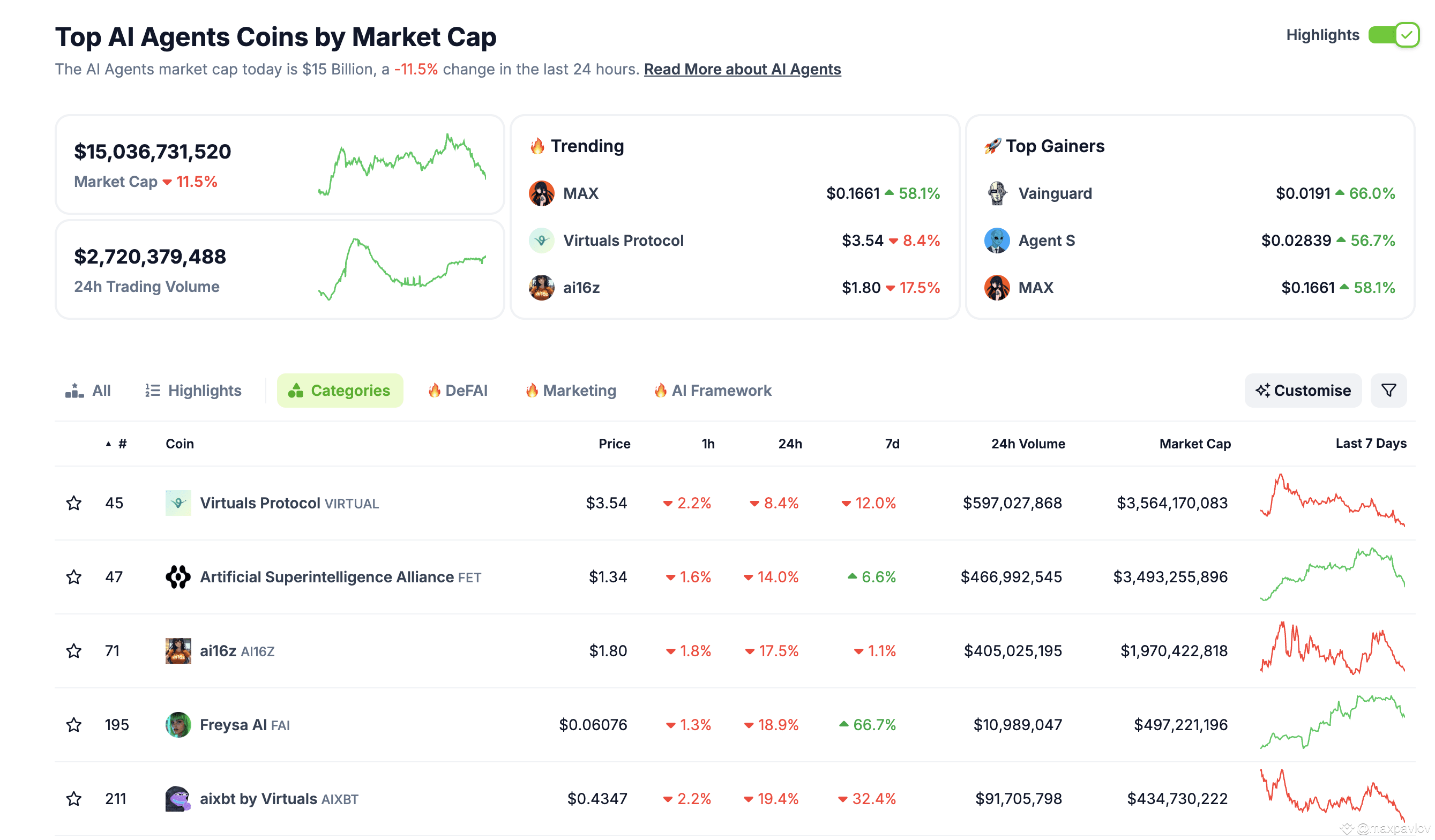
Task: View Virtuals Protocol seven day sparkline chart
Action: (1333, 500)
